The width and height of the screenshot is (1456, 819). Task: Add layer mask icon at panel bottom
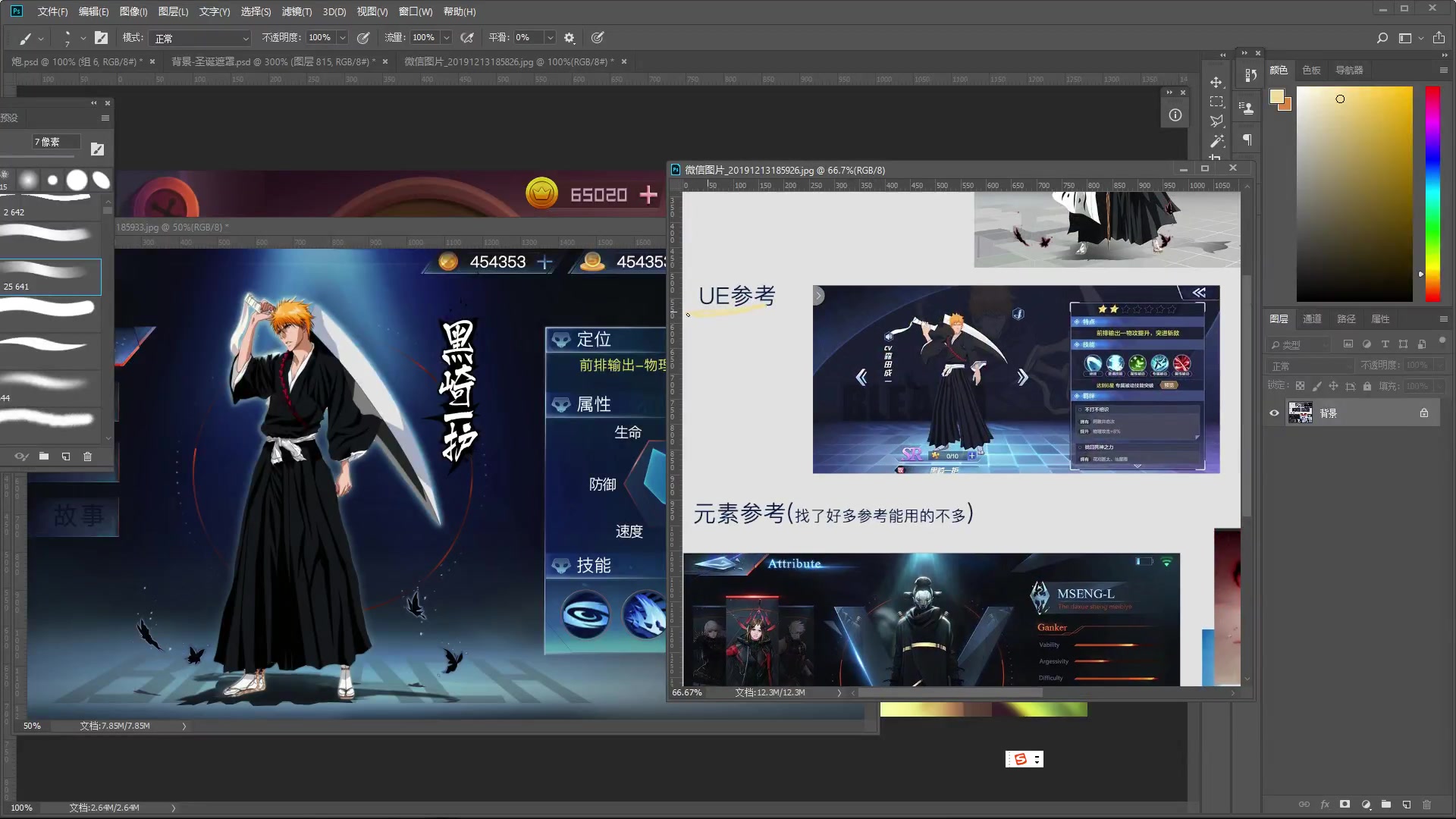tap(1345, 805)
